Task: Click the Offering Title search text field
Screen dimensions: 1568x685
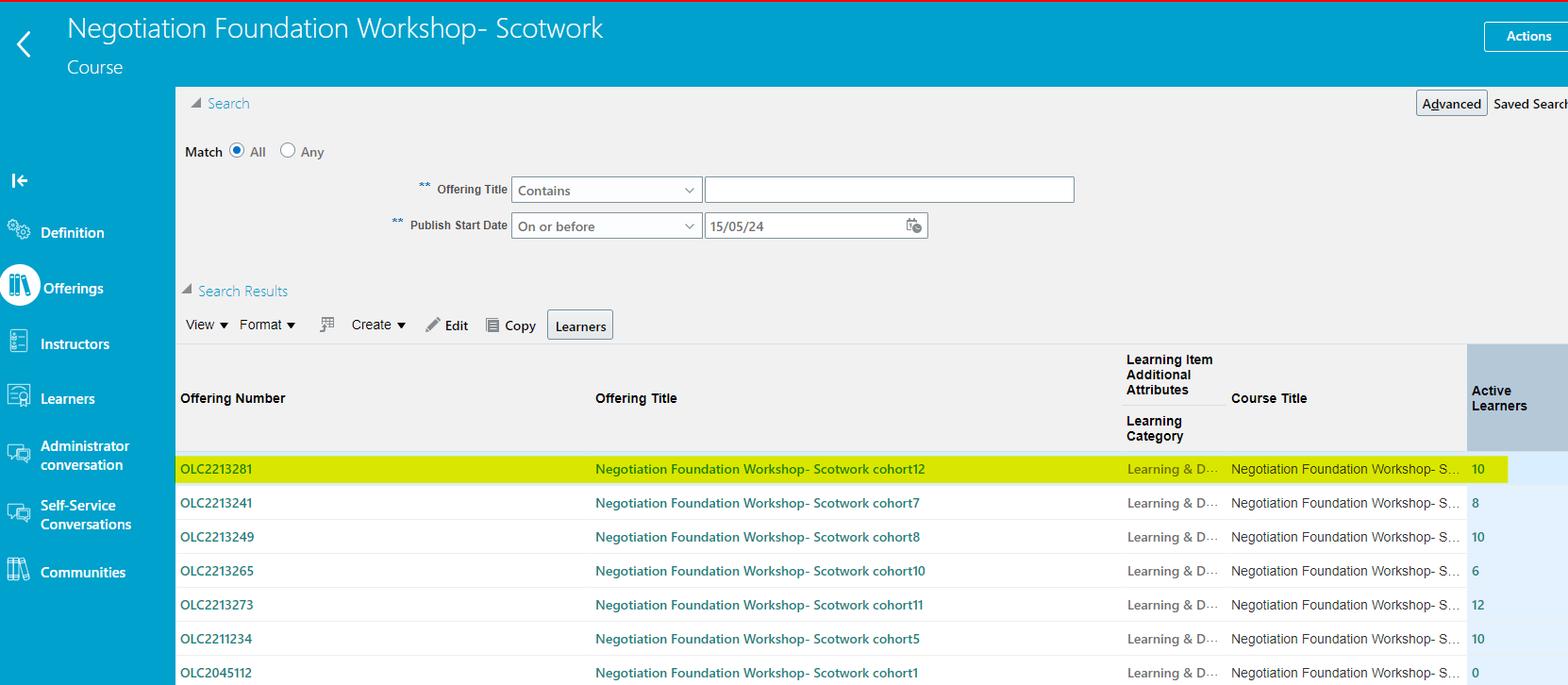Action: click(889, 190)
